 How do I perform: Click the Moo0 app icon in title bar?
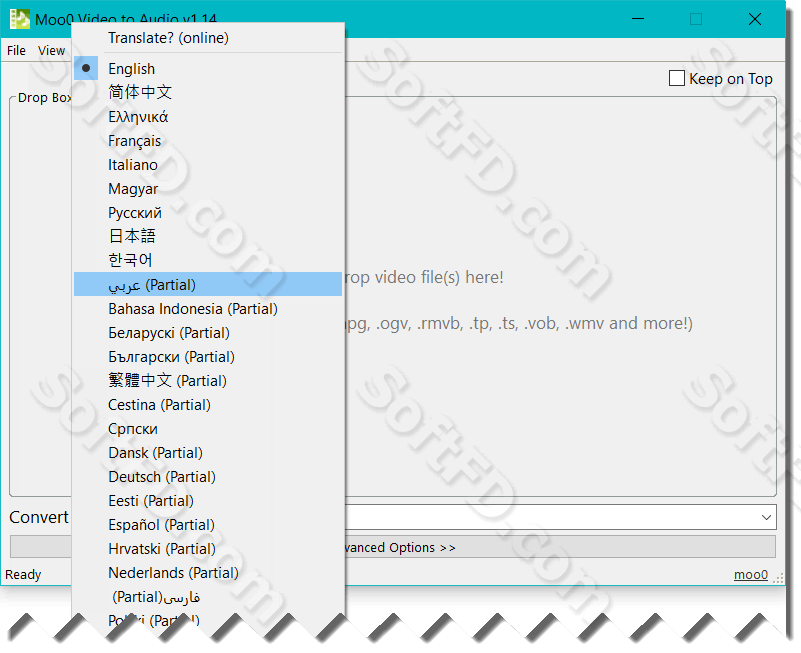(x=20, y=19)
